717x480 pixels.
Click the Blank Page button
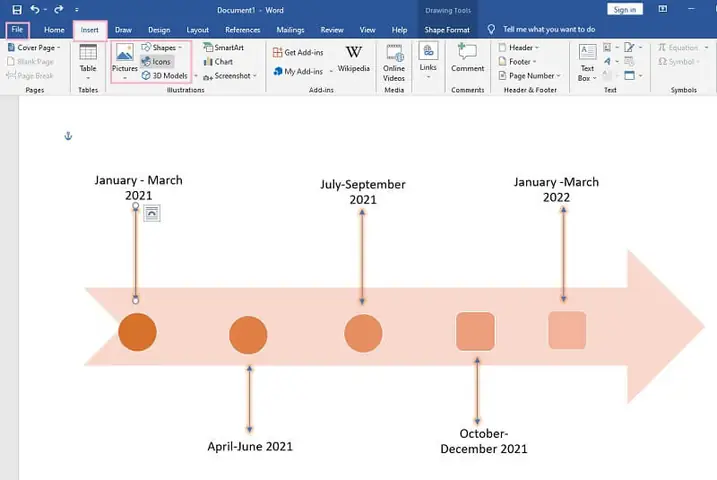pyautogui.click(x=31, y=61)
